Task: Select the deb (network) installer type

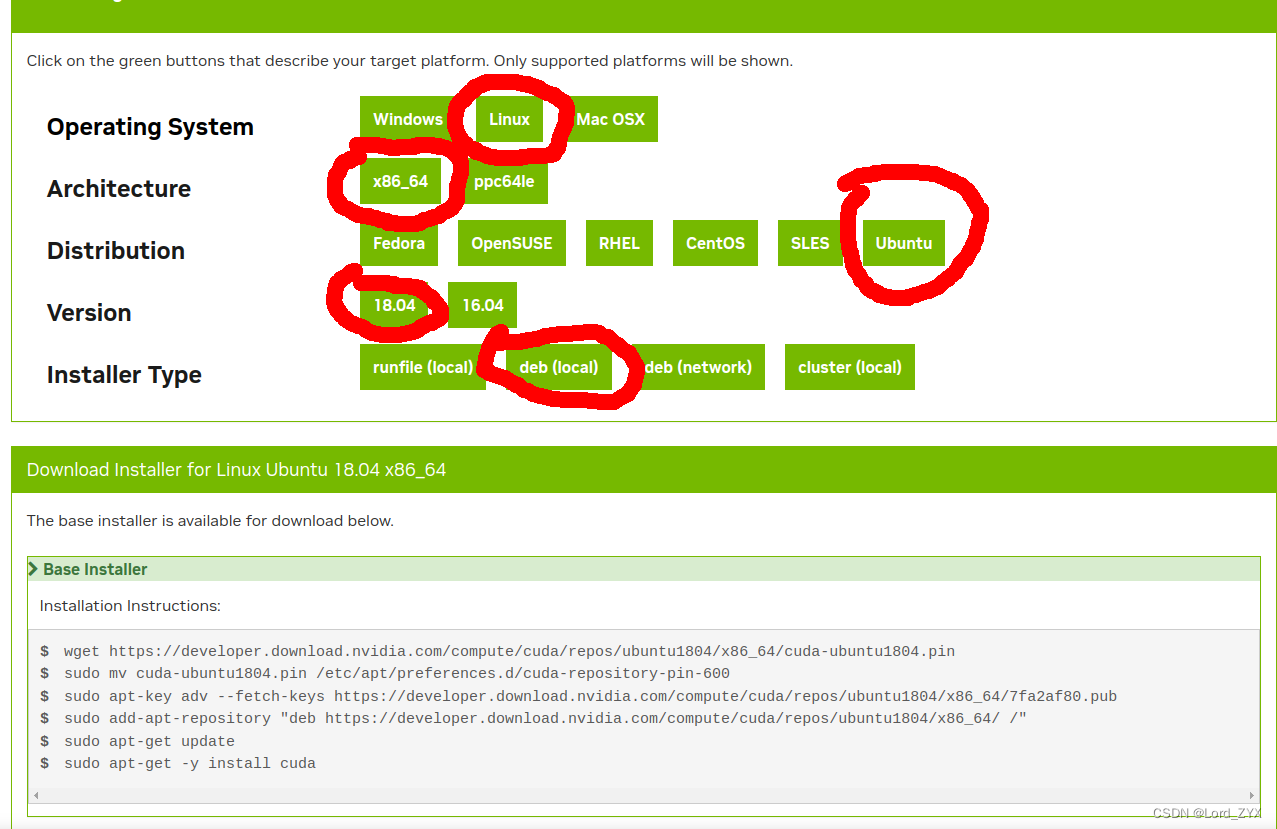Action: [698, 367]
